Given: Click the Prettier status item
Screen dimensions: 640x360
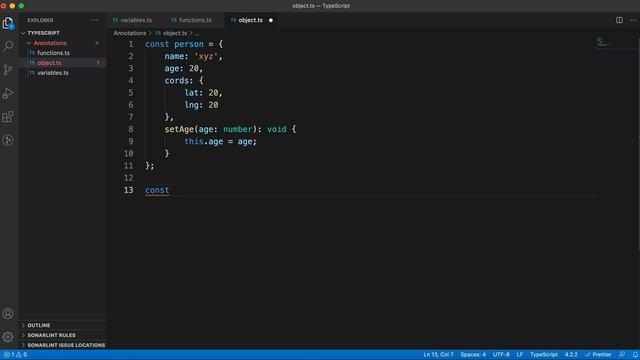Looking at the screenshot, I should click(598, 355).
